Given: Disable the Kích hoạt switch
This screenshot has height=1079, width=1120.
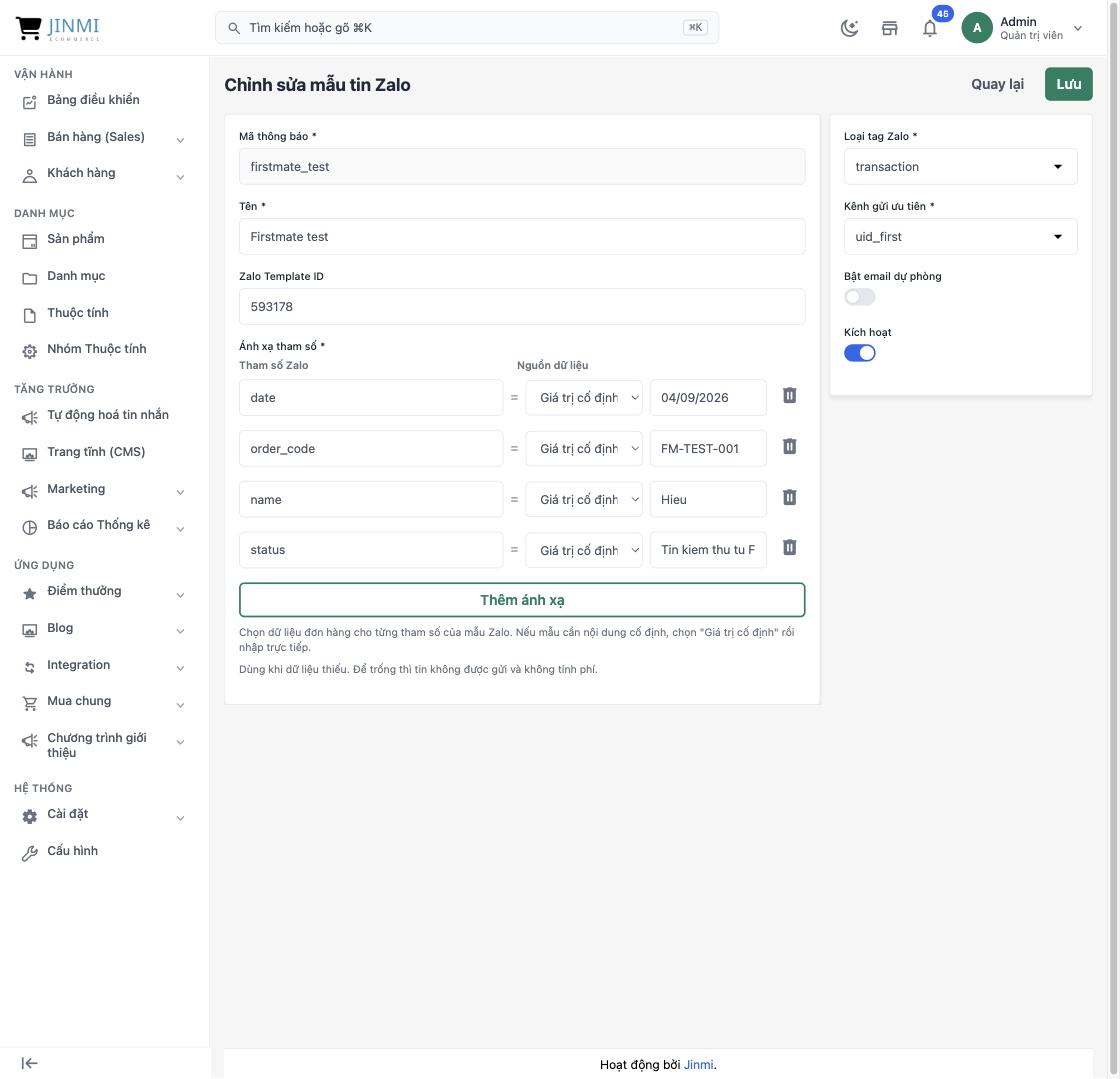Looking at the screenshot, I should (x=859, y=353).
